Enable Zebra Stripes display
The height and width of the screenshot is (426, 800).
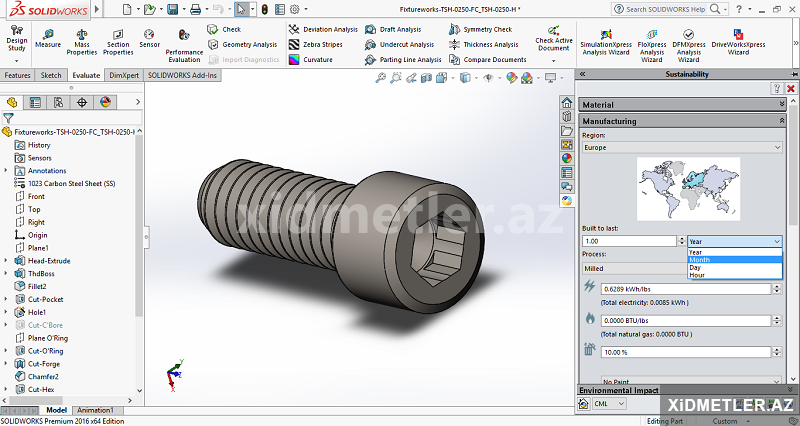point(322,44)
